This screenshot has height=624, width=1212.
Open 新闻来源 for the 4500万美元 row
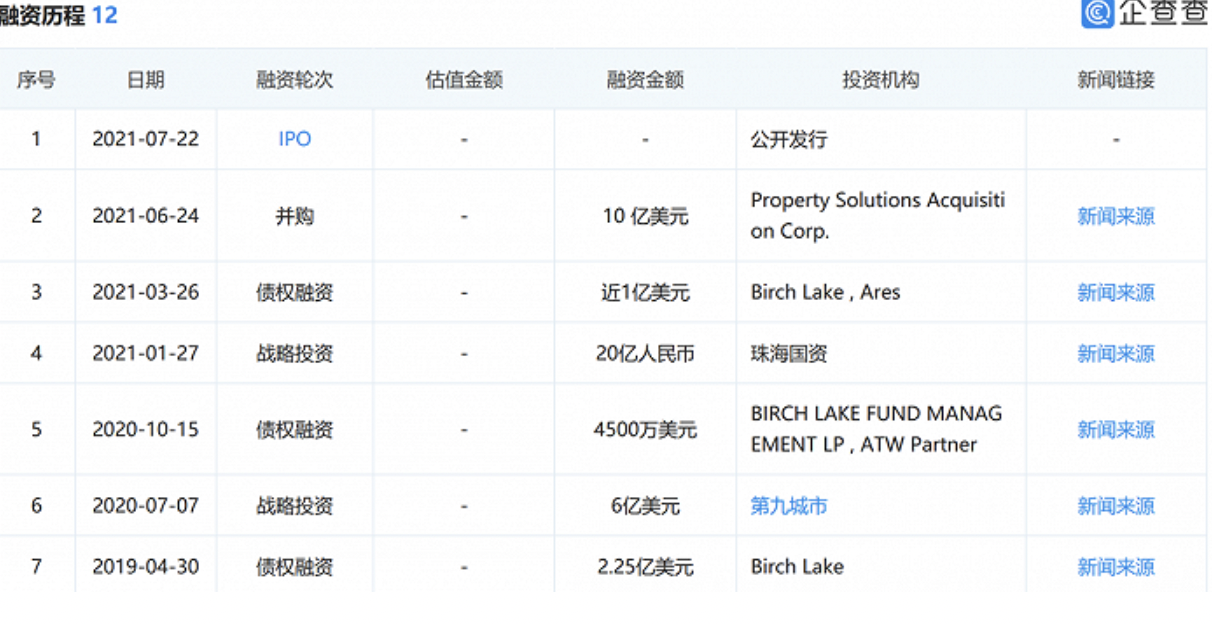pyautogui.click(x=1115, y=429)
